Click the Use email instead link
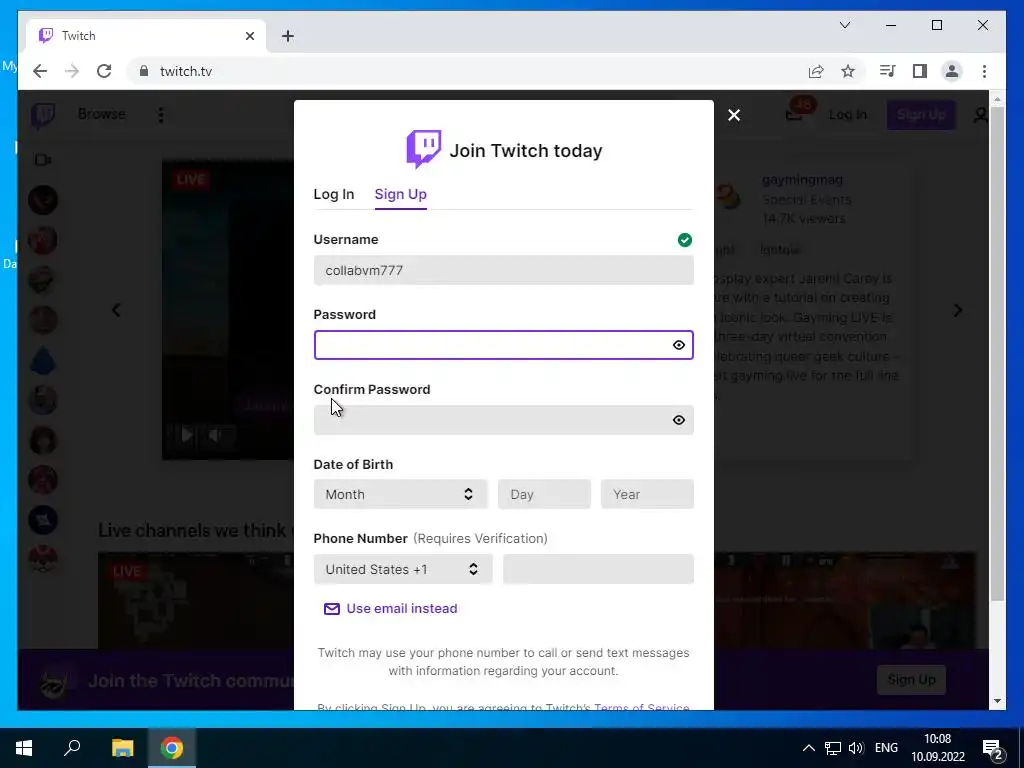 pos(402,609)
